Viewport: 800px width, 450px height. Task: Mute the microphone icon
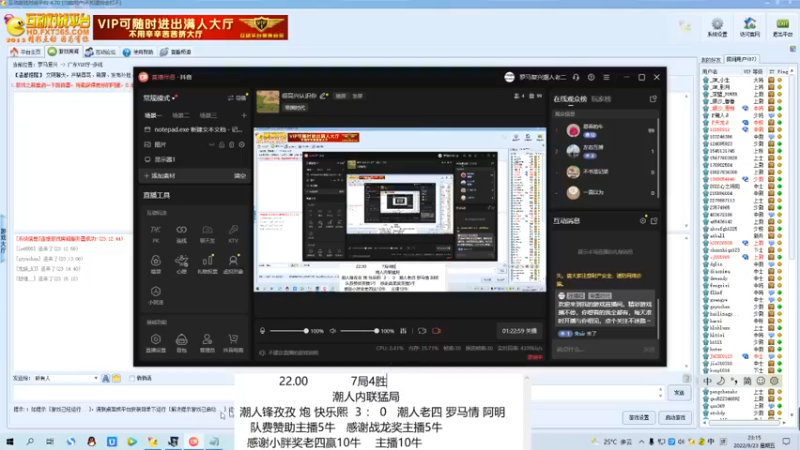point(262,331)
